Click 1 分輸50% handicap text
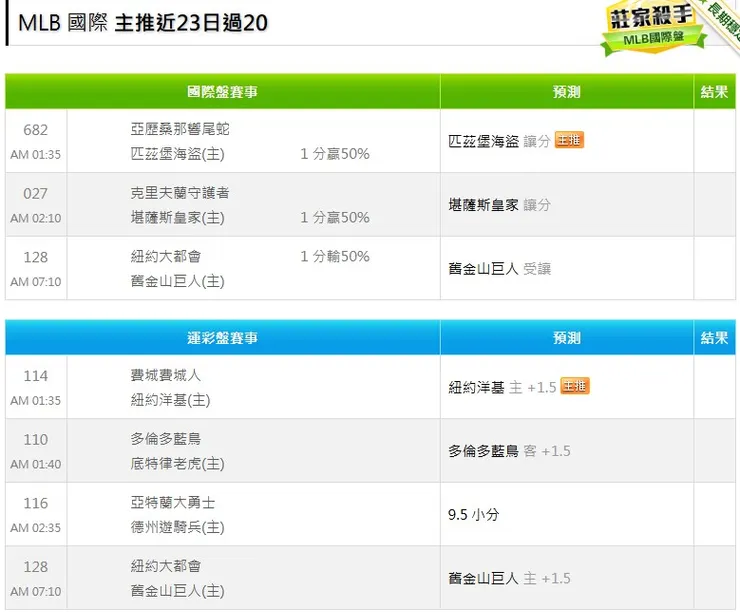 (x=335, y=256)
